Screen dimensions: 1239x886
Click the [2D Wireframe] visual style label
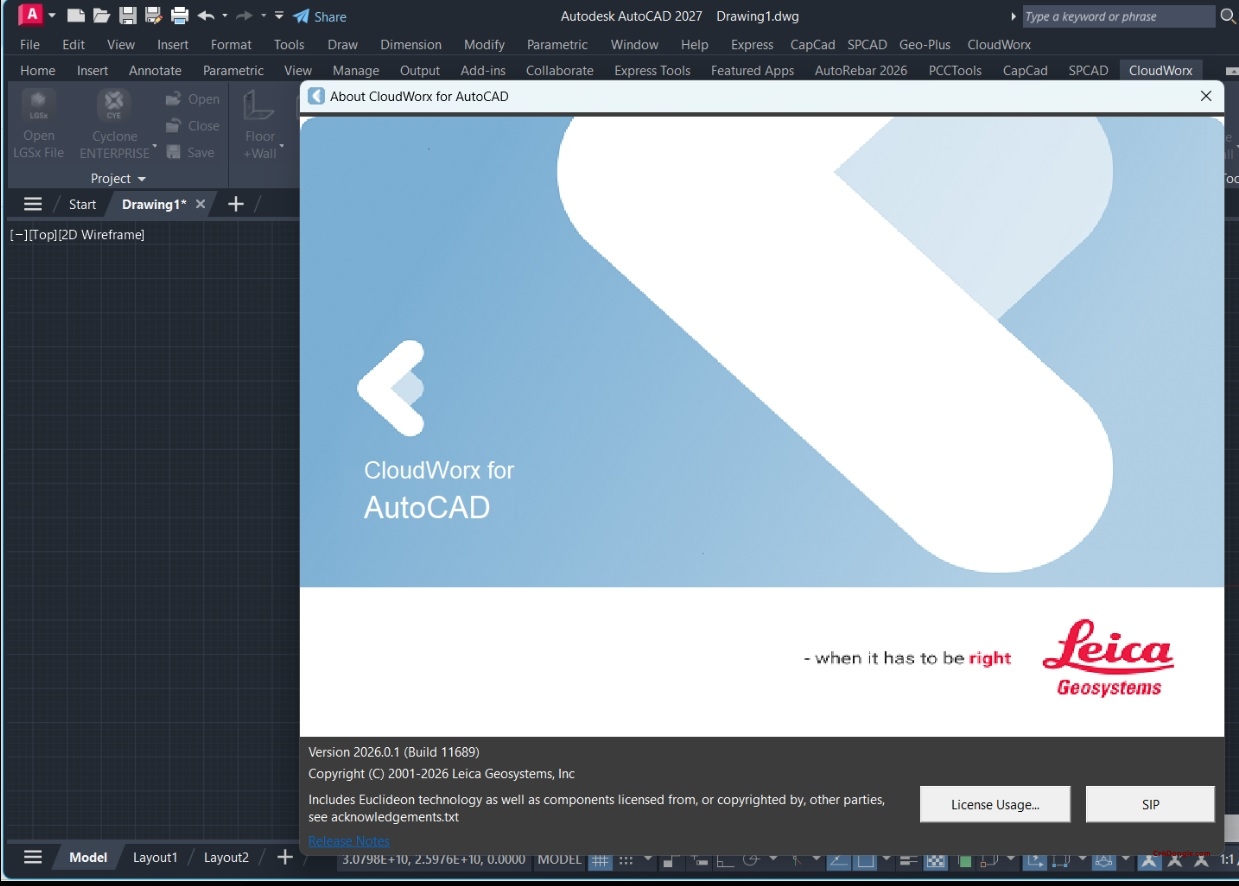click(x=101, y=235)
